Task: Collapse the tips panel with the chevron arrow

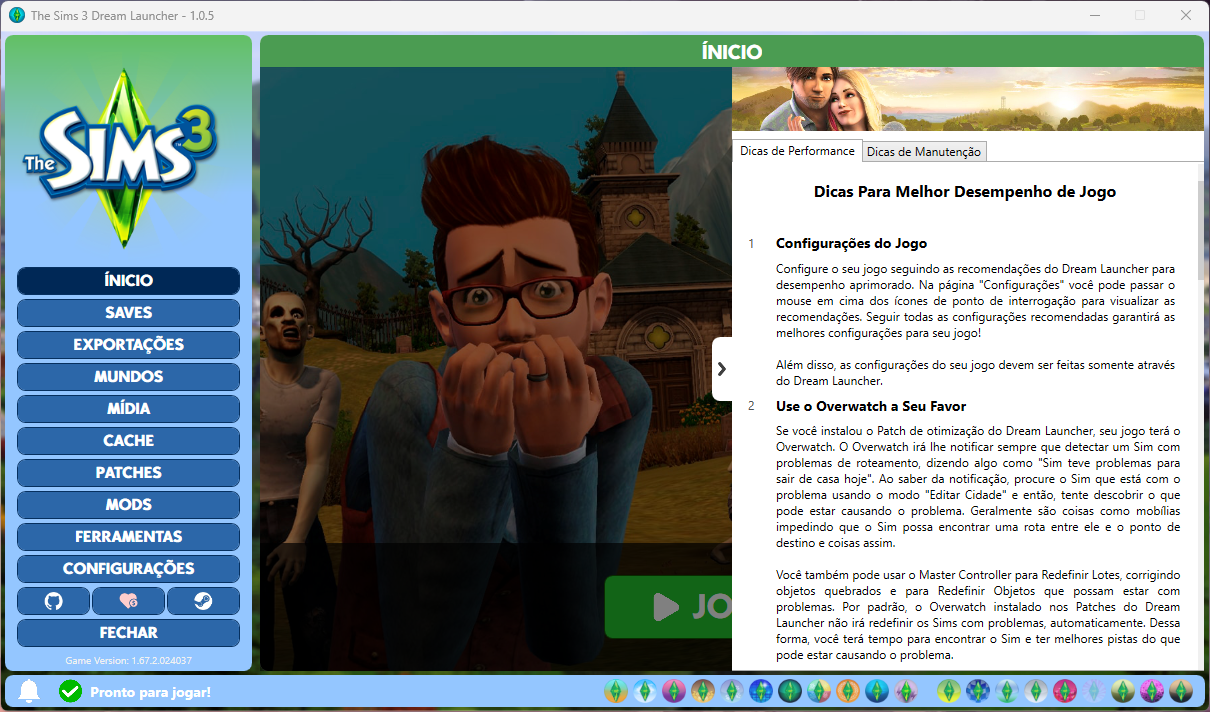Action: pyautogui.click(x=722, y=369)
